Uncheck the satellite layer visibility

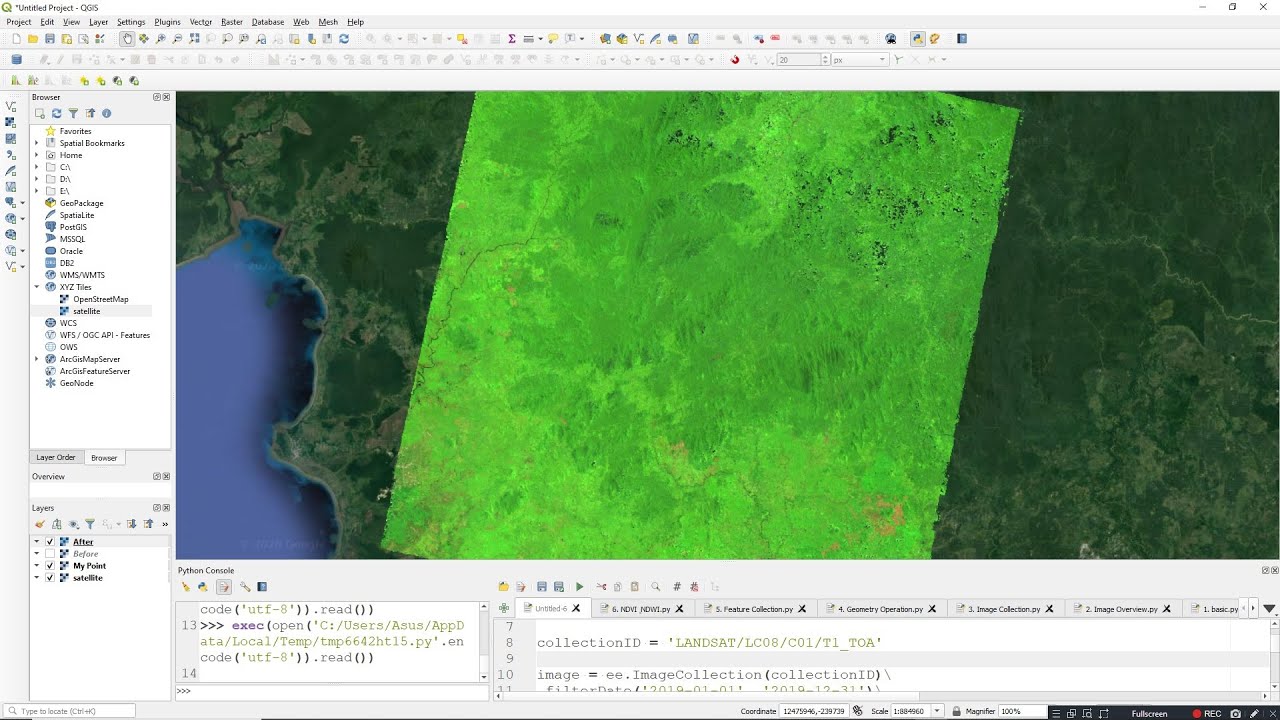[50, 578]
